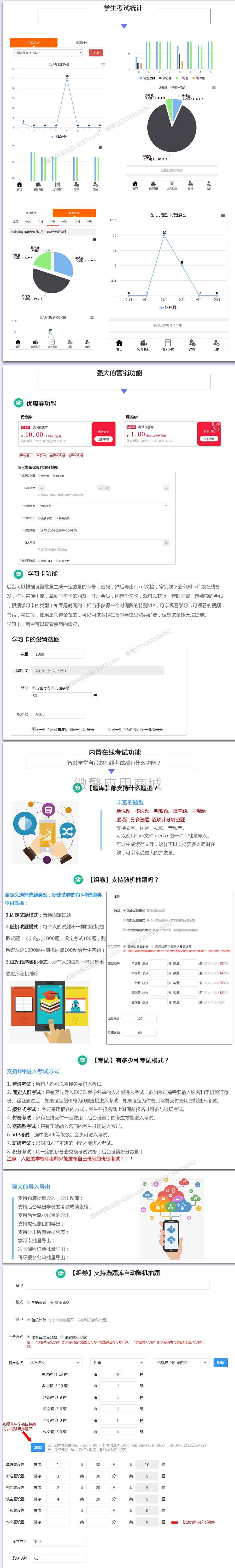The height and width of the screenshot is (1568, 235).
Task: Click the green cap icon beside 优惠券功能
Action: pyautogui.click(x=19, y=403)
